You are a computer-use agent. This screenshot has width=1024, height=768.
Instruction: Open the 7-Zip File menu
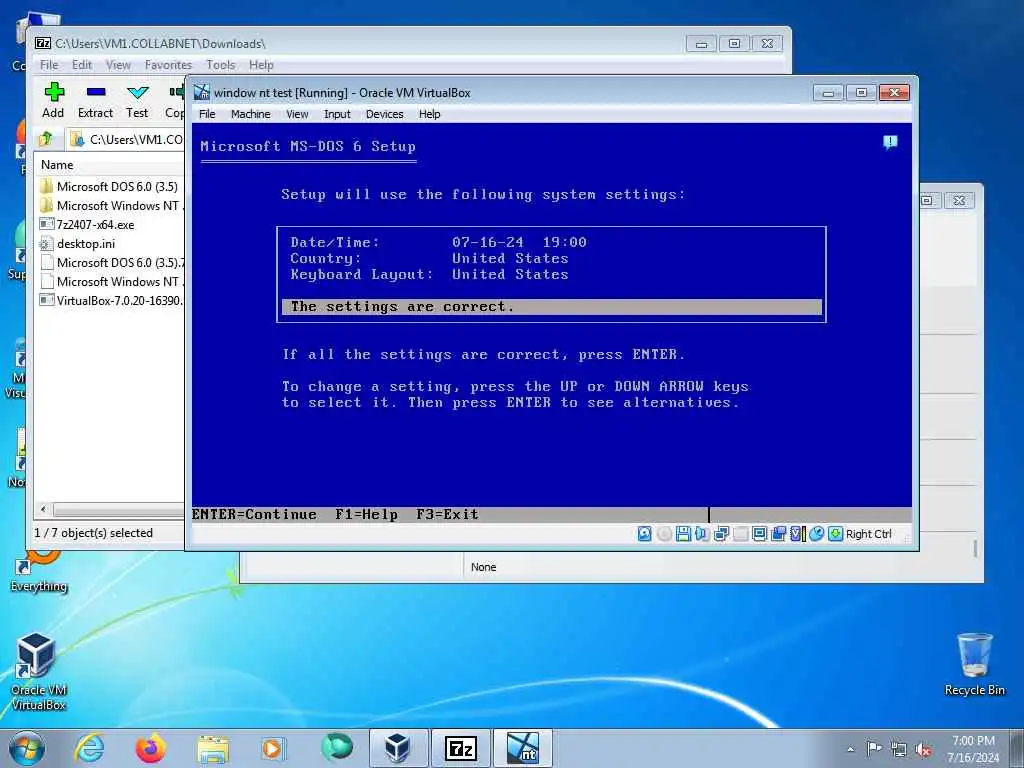click(x=49, y=65)
